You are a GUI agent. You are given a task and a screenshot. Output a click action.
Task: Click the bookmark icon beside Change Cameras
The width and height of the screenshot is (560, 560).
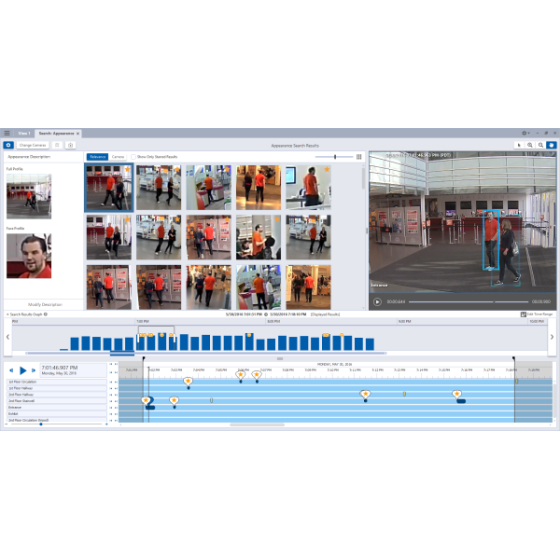[57, 145]
